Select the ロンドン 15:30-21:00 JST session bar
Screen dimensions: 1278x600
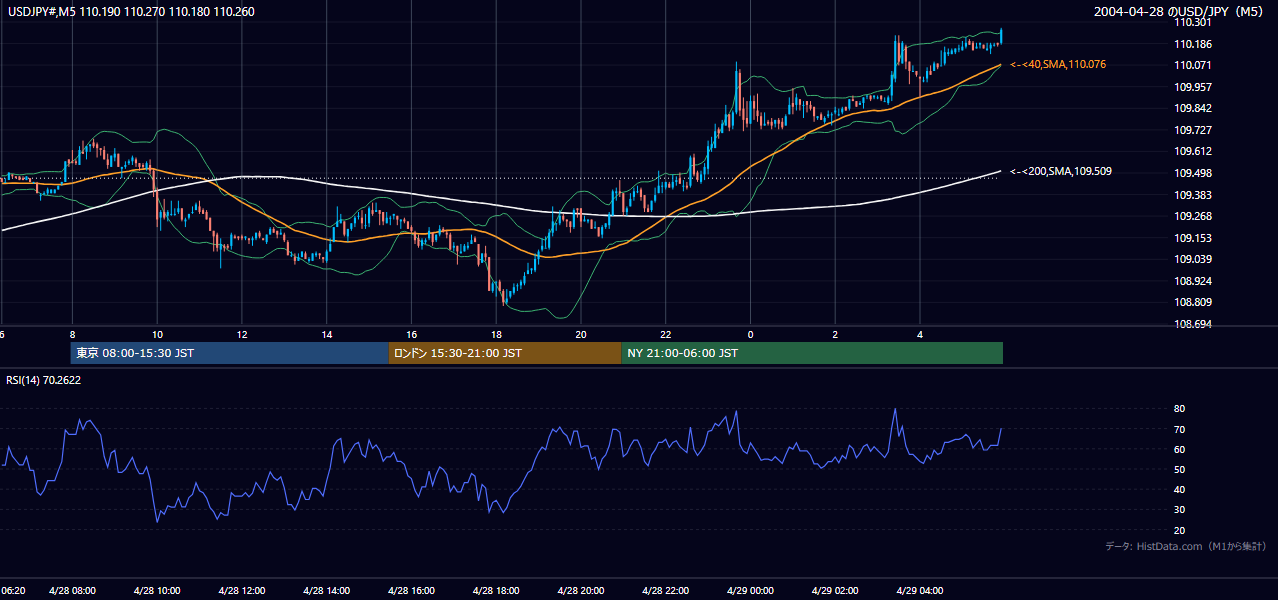click(x=505, y=353)
